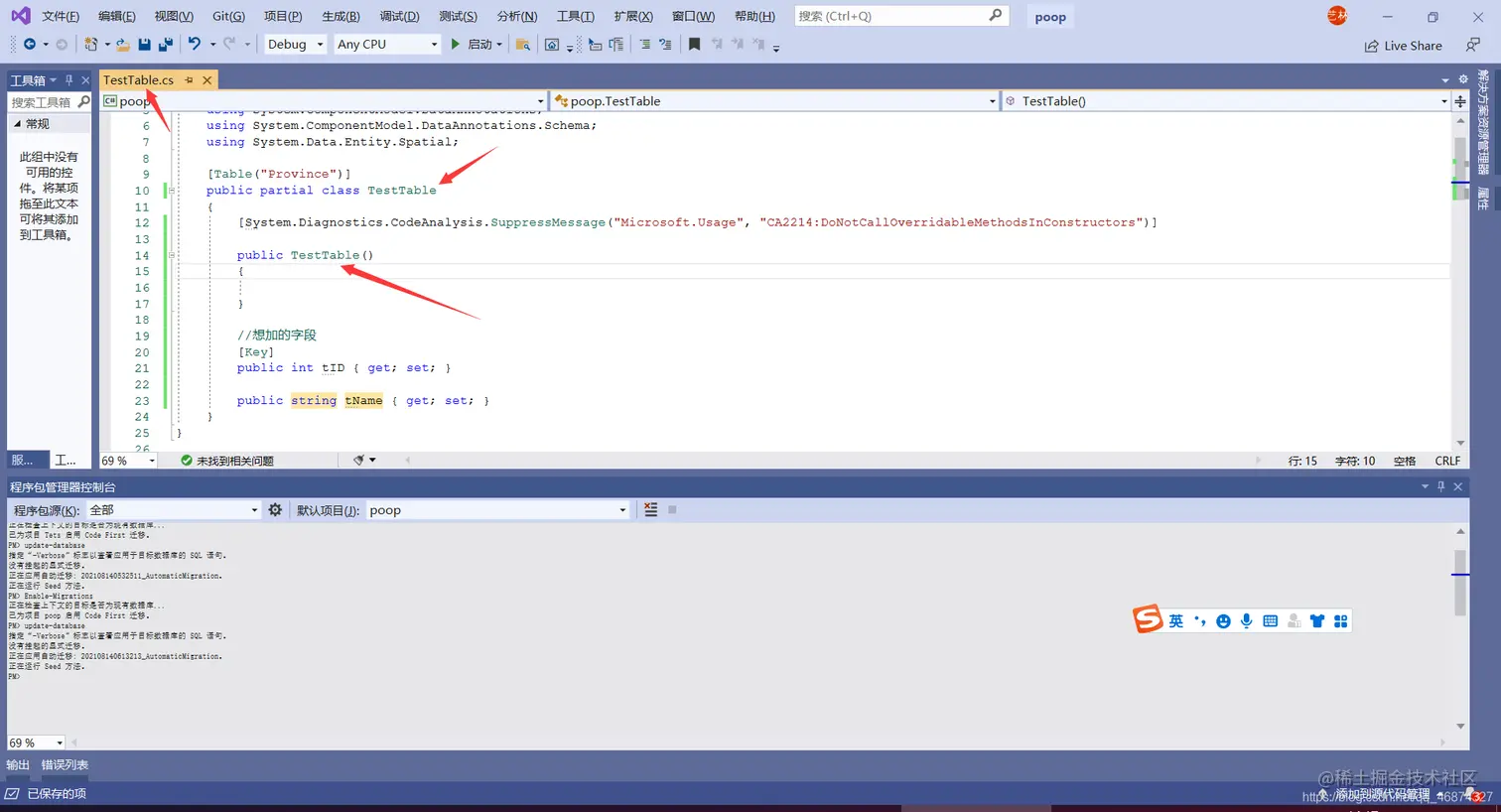Toggle auto-hide pin on the Toolbox panel
This screenshot has height=812, width=1501.
tap(68, 80)
